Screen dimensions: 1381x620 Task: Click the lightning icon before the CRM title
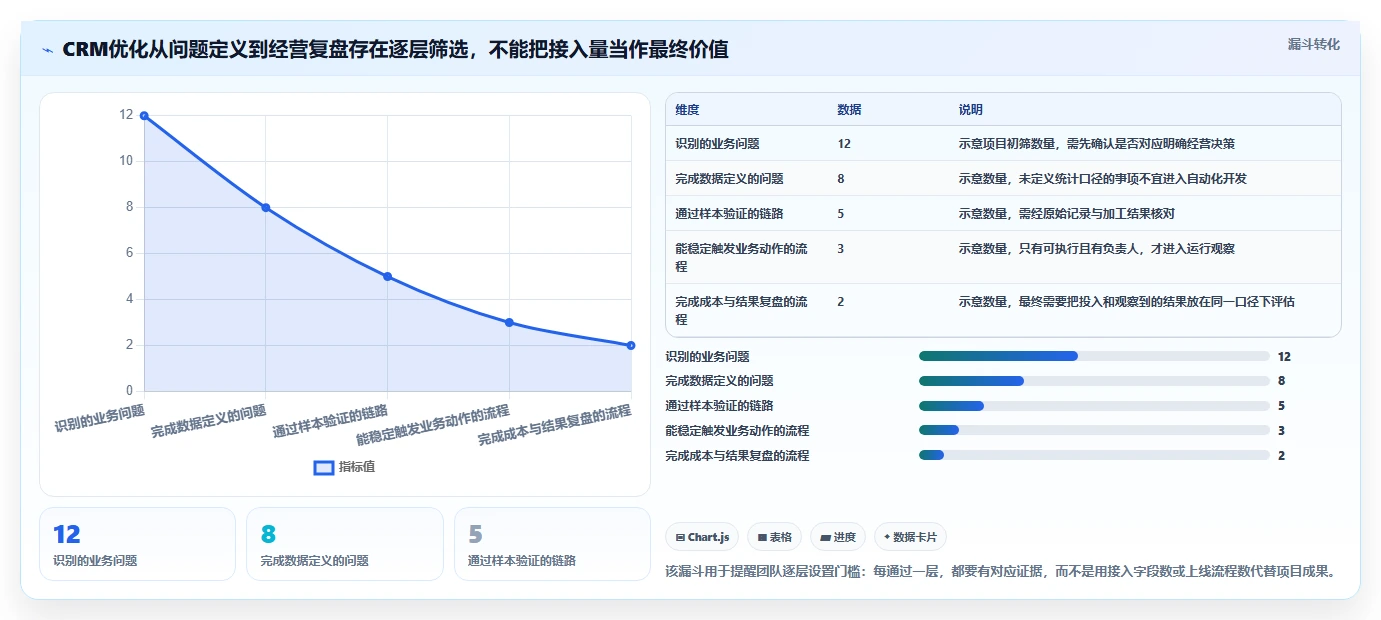[47, 50]
